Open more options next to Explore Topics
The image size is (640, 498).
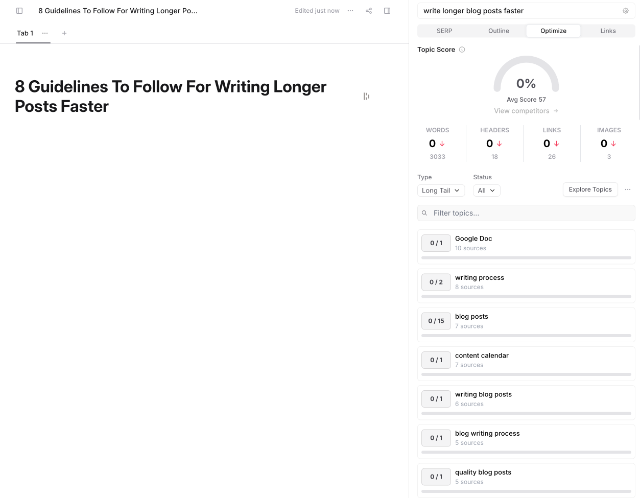(627, 189)
